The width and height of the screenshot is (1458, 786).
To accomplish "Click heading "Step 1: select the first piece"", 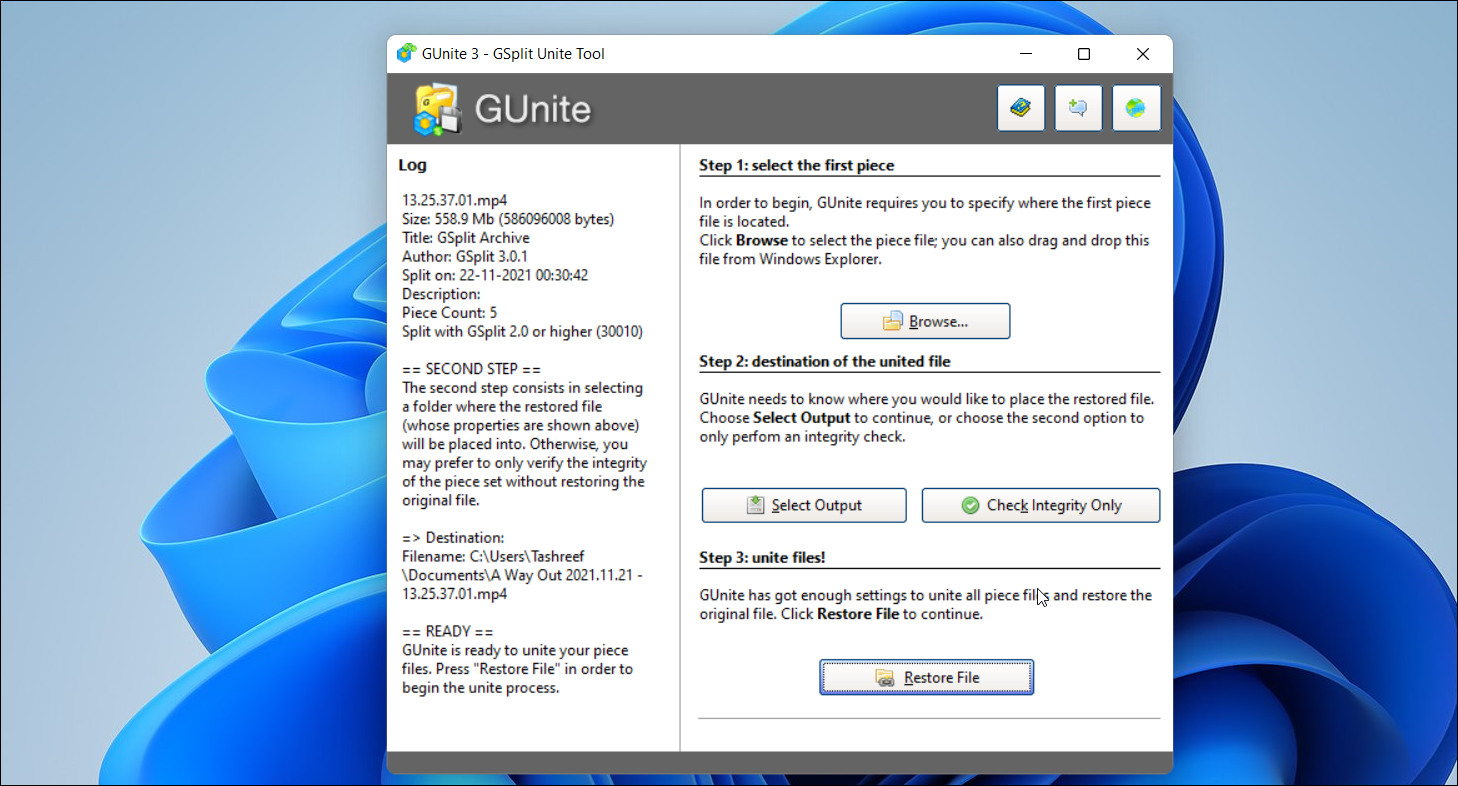I will click(797, 165).
